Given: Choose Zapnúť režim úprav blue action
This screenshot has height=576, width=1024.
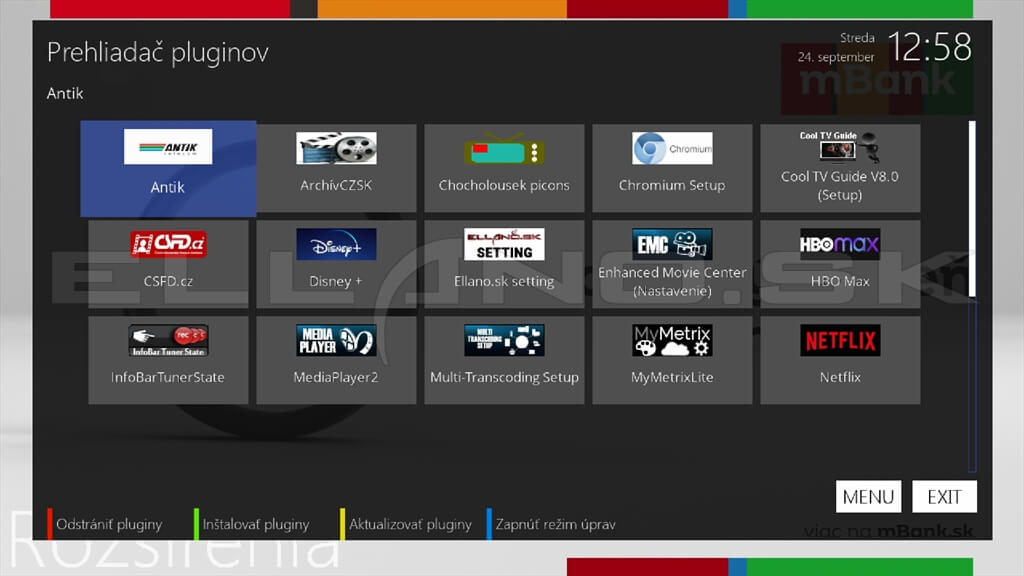Looking at the screenshot, I should (x=555, y=524).
